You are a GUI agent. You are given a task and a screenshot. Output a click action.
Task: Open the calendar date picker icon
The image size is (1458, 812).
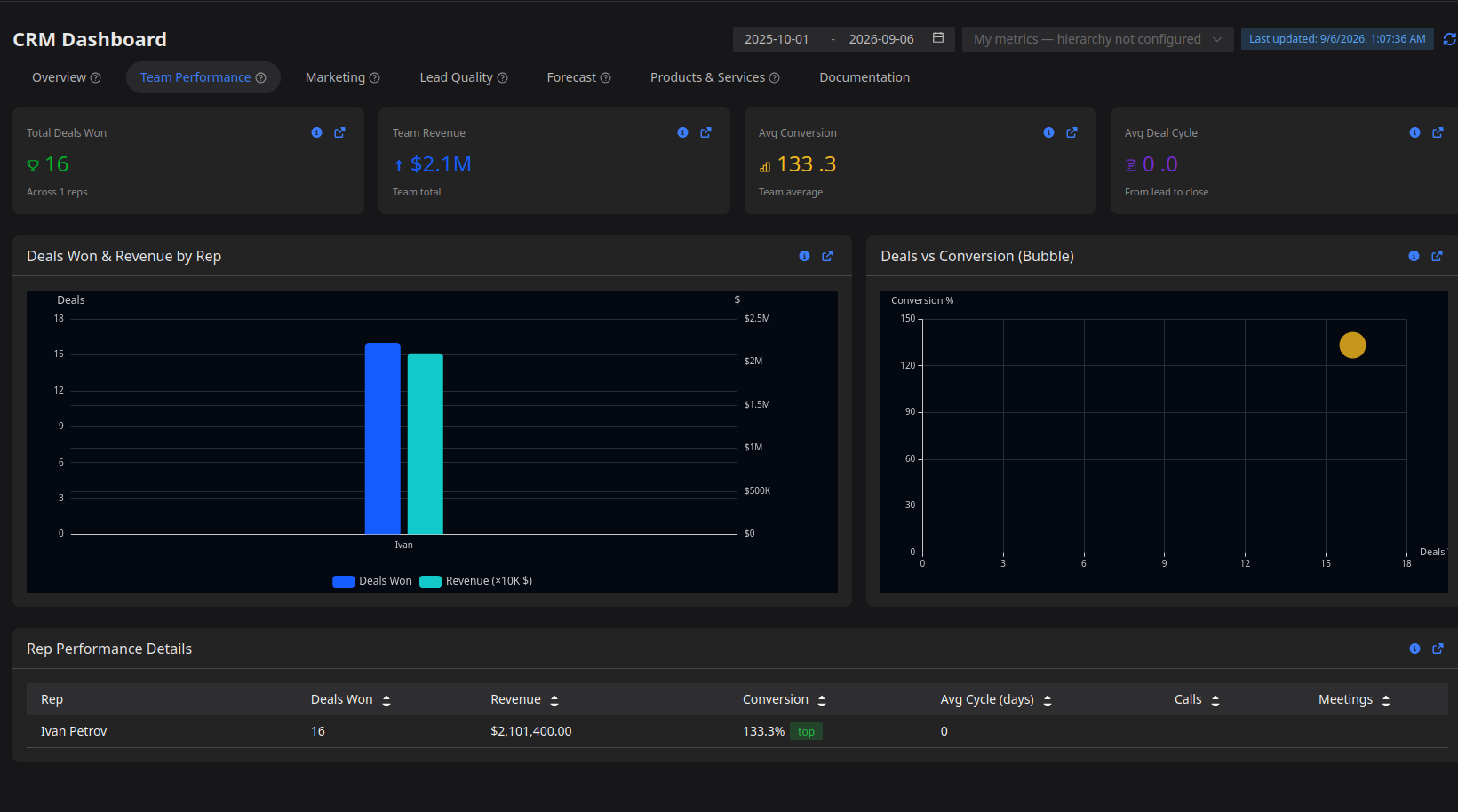coord(937,38)
